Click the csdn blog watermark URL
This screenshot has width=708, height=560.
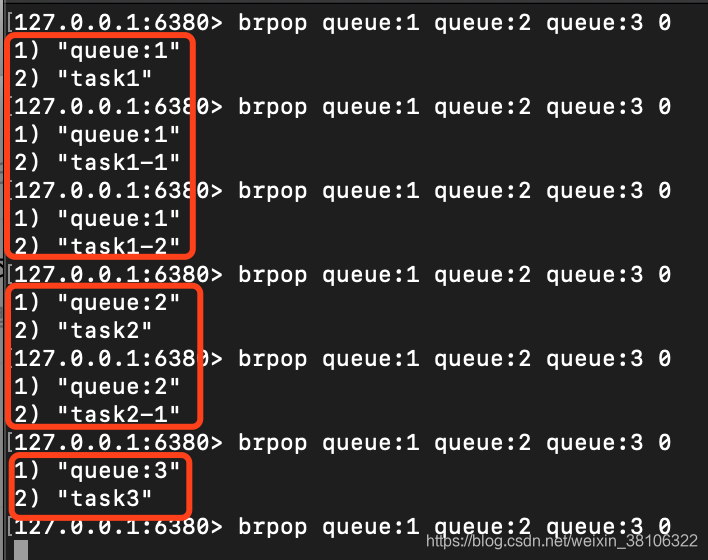(562, 541)
